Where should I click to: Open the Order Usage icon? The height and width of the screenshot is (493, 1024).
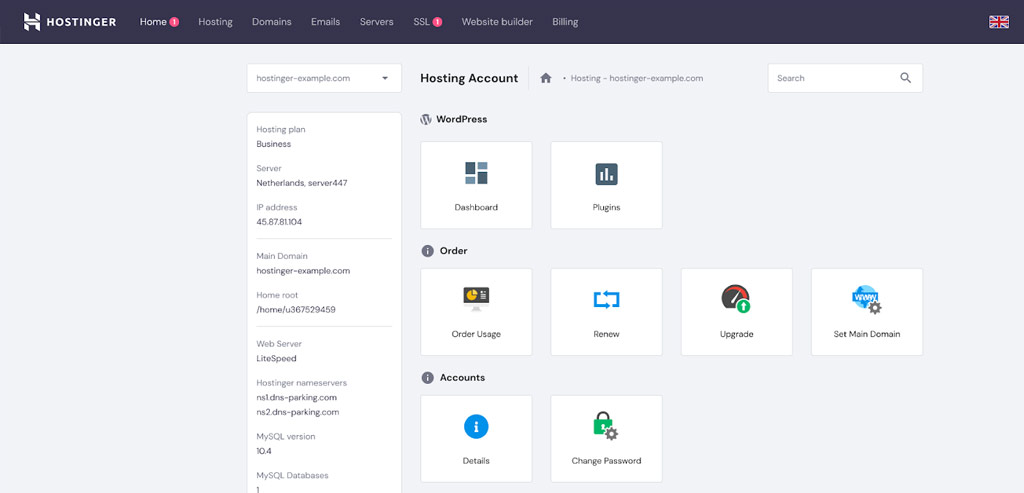476,298
